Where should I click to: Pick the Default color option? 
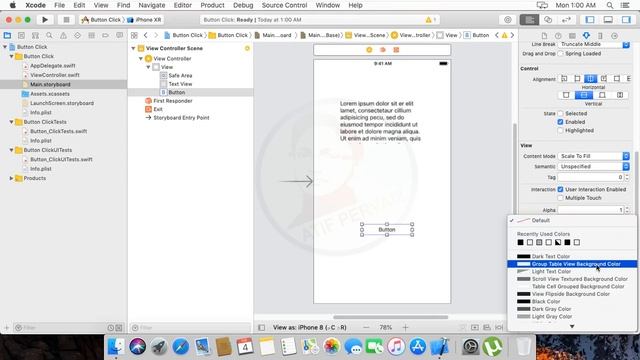pos(572,220)
